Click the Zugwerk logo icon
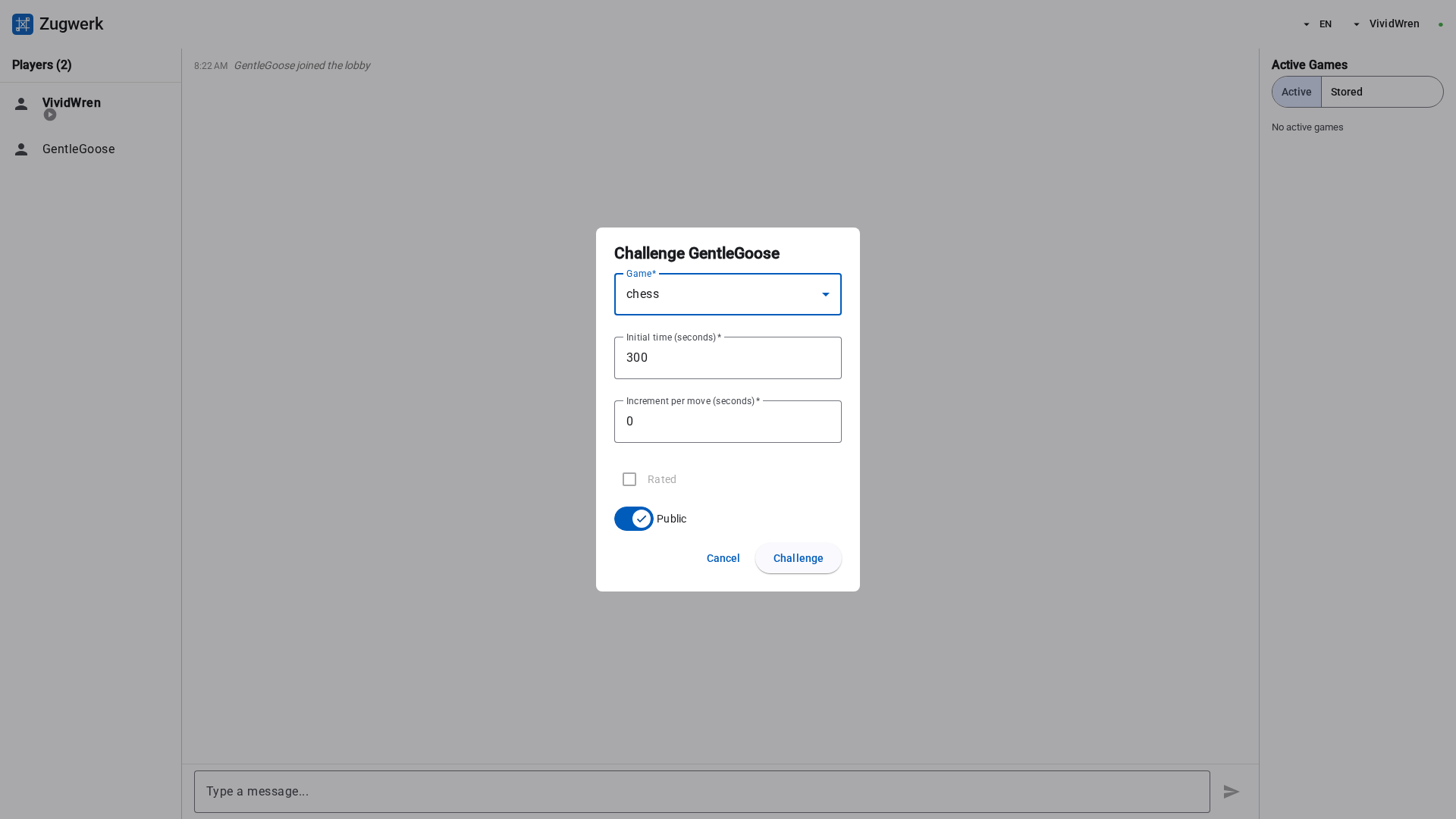 pos(23,24)
